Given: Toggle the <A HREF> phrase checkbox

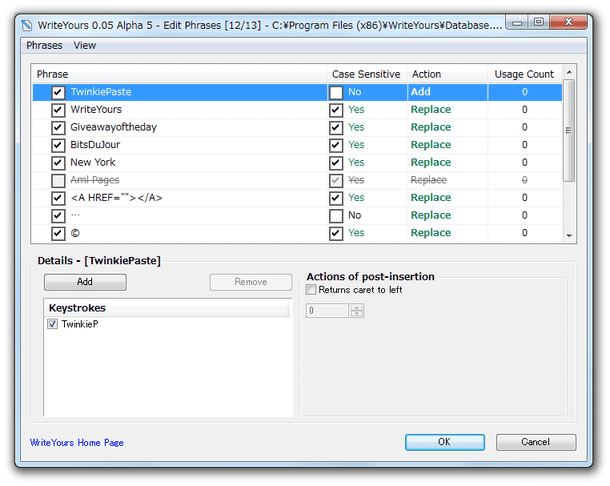Looking at the screenshot, I should [x=58, y=198].
